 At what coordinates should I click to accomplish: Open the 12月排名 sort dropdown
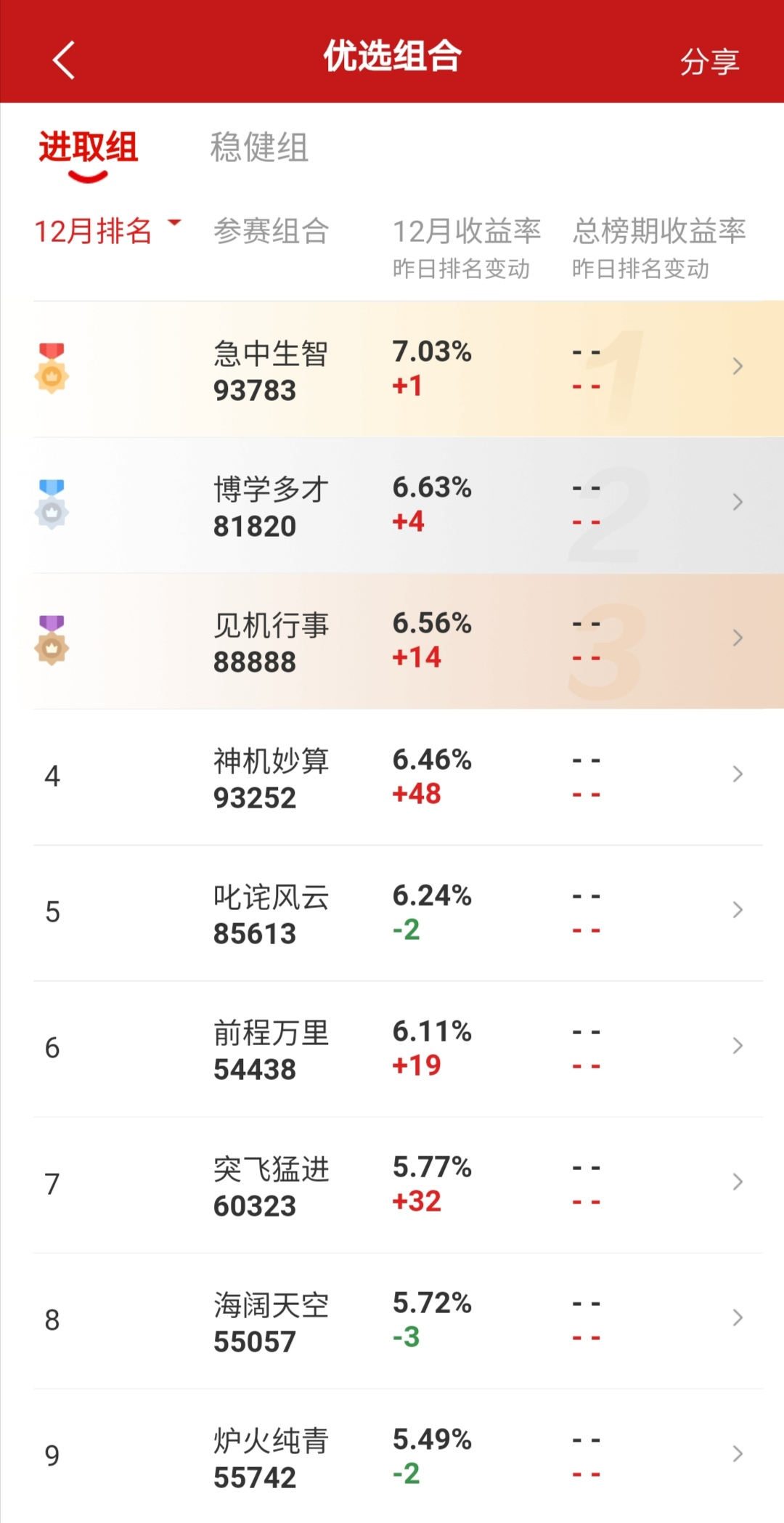click(107, 231)
